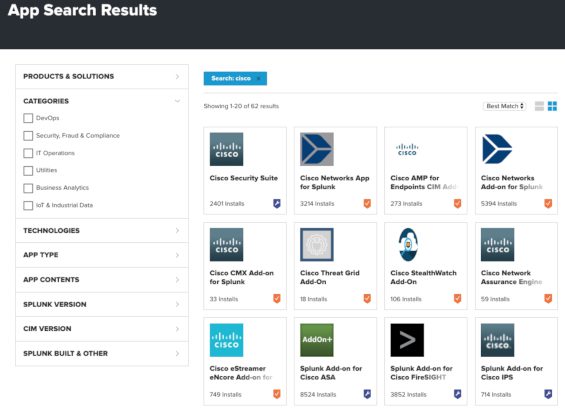This screenshot has height=413, width=565.
Task: Collapse the Categories section
Action: tap(102, 101)
